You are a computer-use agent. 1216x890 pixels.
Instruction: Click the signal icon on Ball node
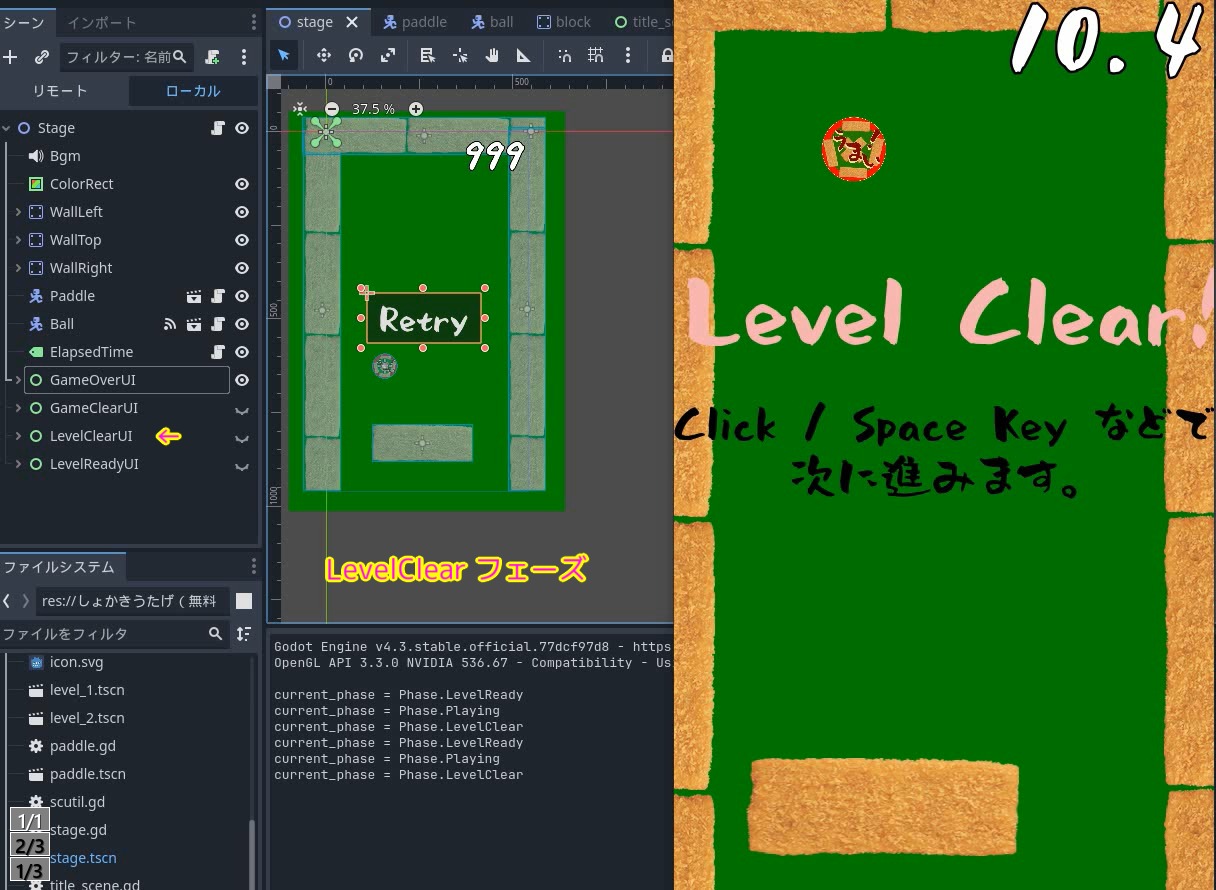tap(170, 324)
